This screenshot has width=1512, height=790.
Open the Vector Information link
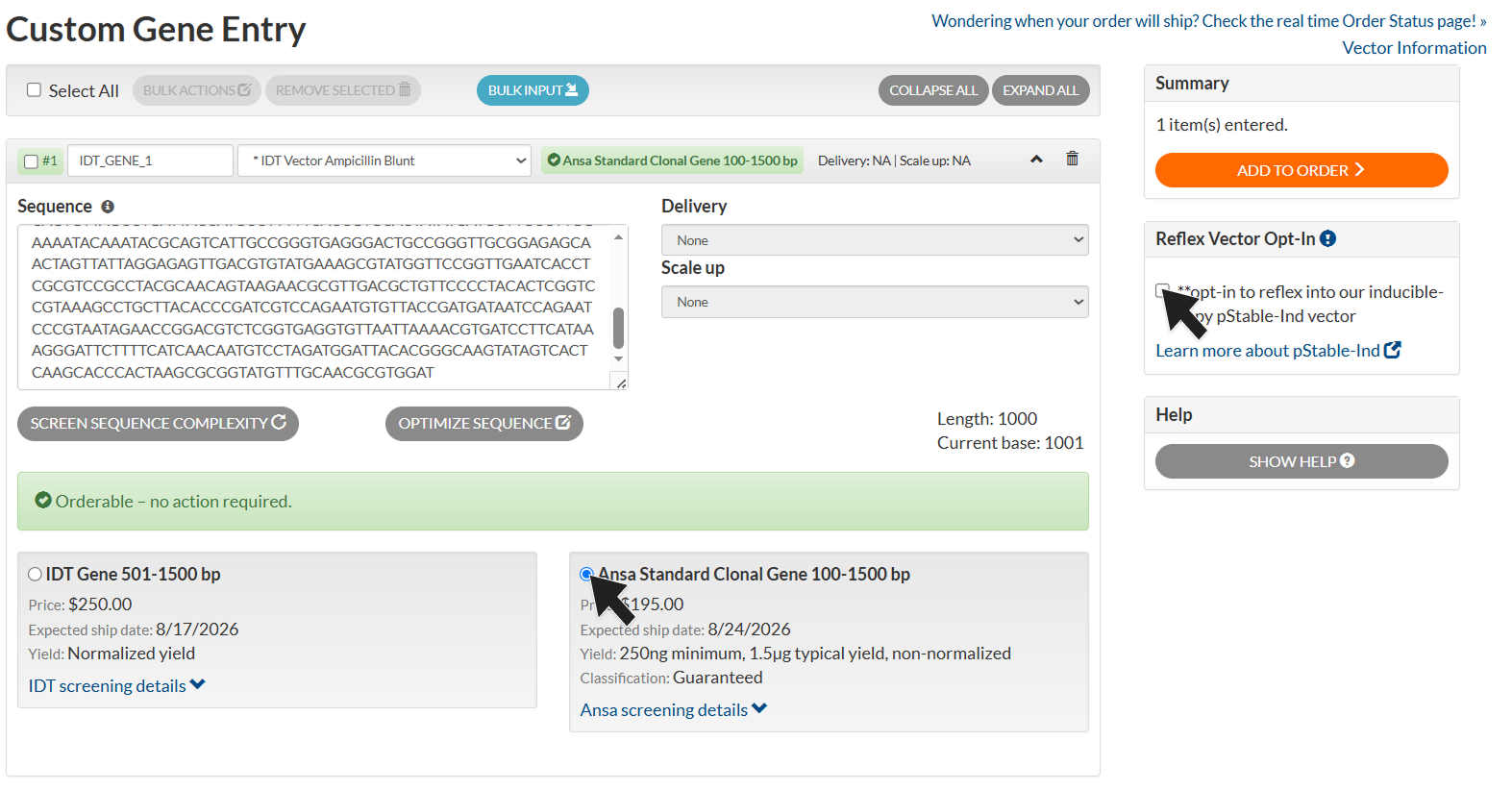[x=1414, y=48]
